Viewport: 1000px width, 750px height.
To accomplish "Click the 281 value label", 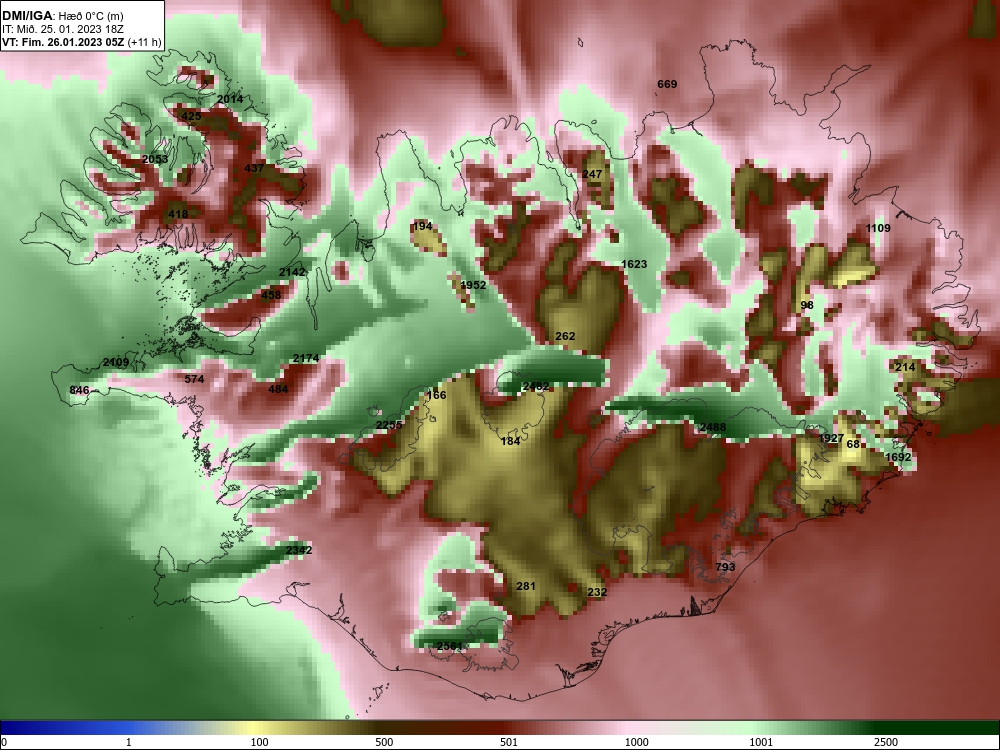I will (x=526, y=586).
